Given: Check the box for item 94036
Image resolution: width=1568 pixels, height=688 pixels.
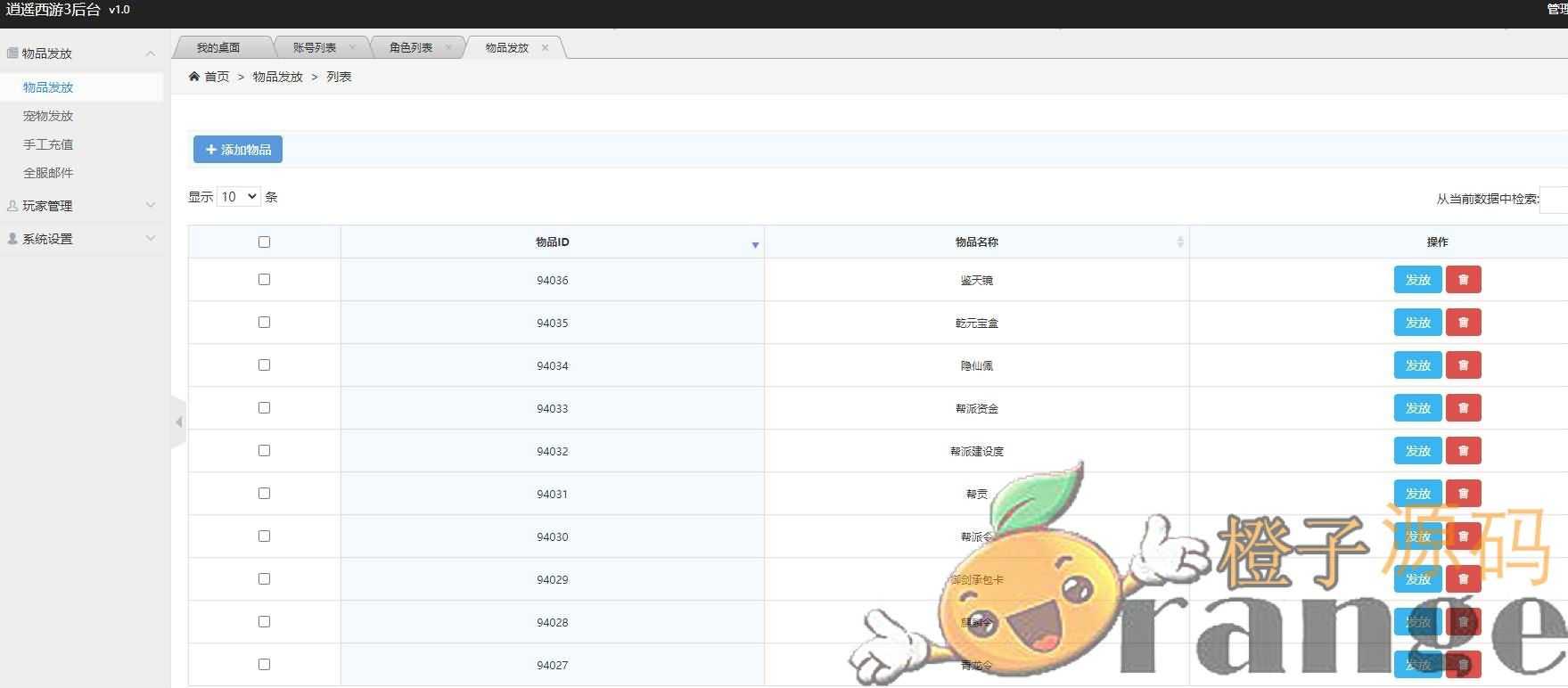Looking at the screenshot, I should [x=264, y=280].
